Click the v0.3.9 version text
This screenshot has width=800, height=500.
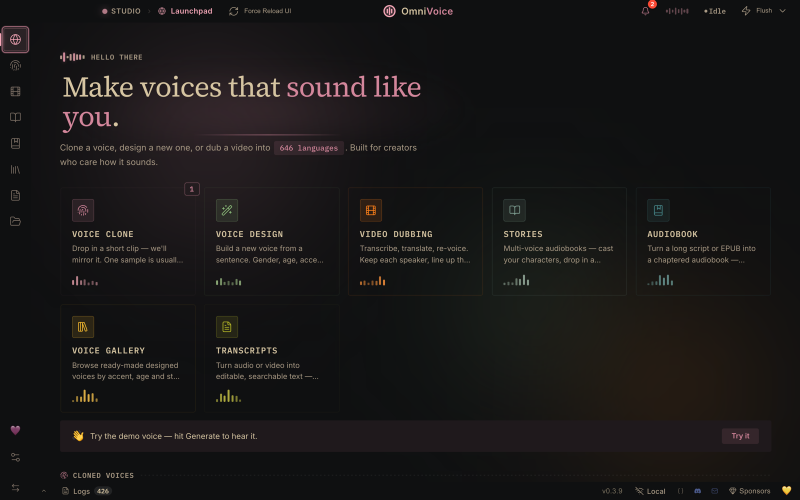pos(612,491)
